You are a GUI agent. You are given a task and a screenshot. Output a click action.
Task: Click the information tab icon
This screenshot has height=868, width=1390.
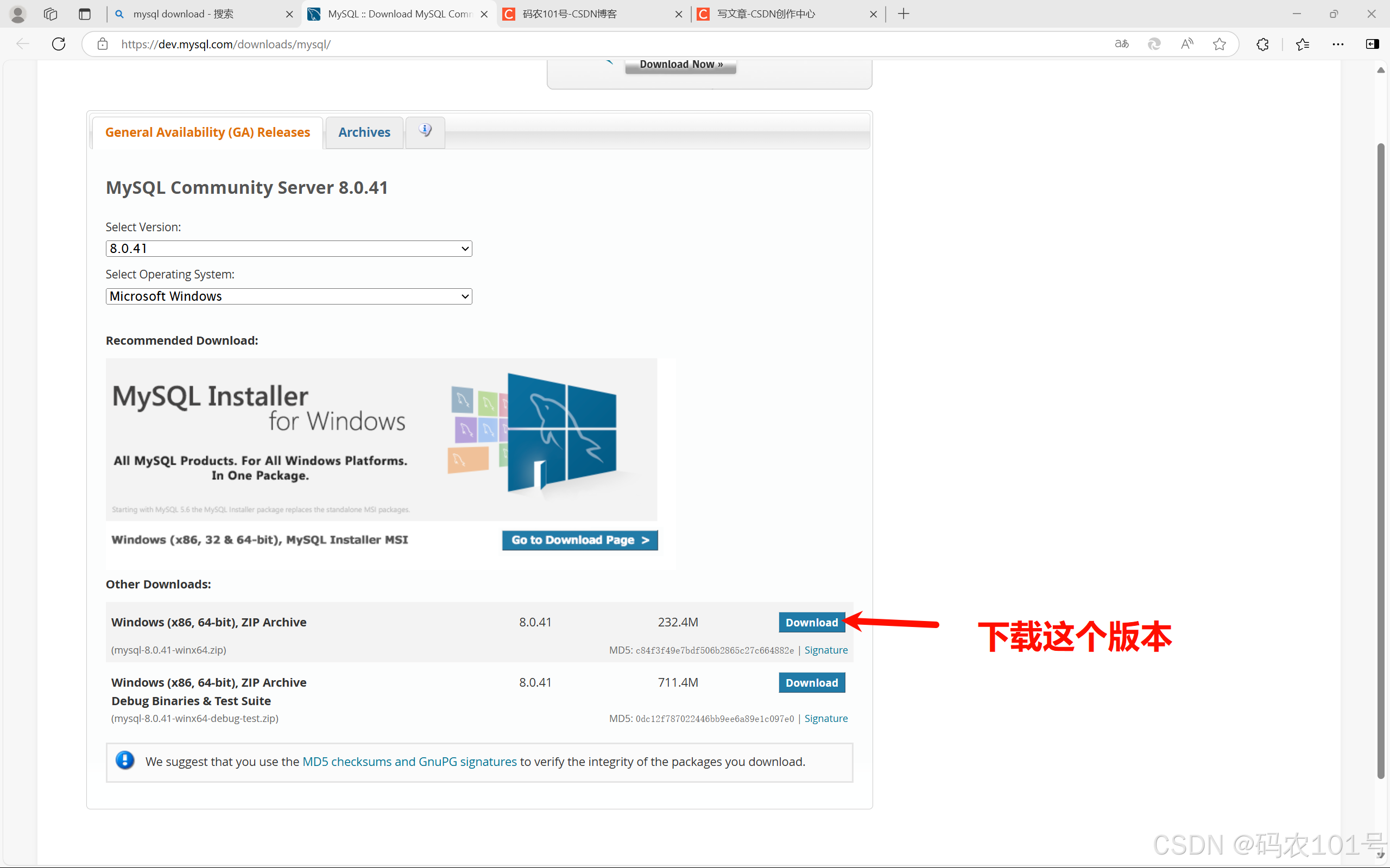click(x=425, y=131)
